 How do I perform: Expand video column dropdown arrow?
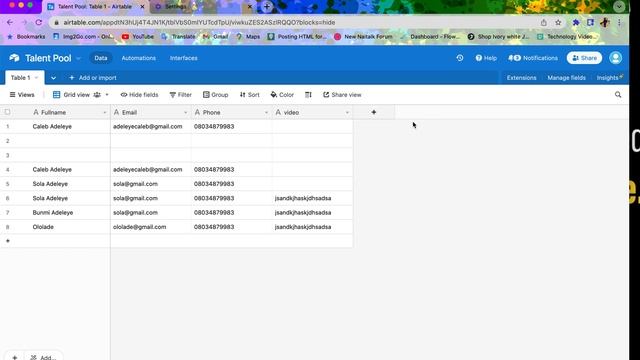click(x=347, y=112)
